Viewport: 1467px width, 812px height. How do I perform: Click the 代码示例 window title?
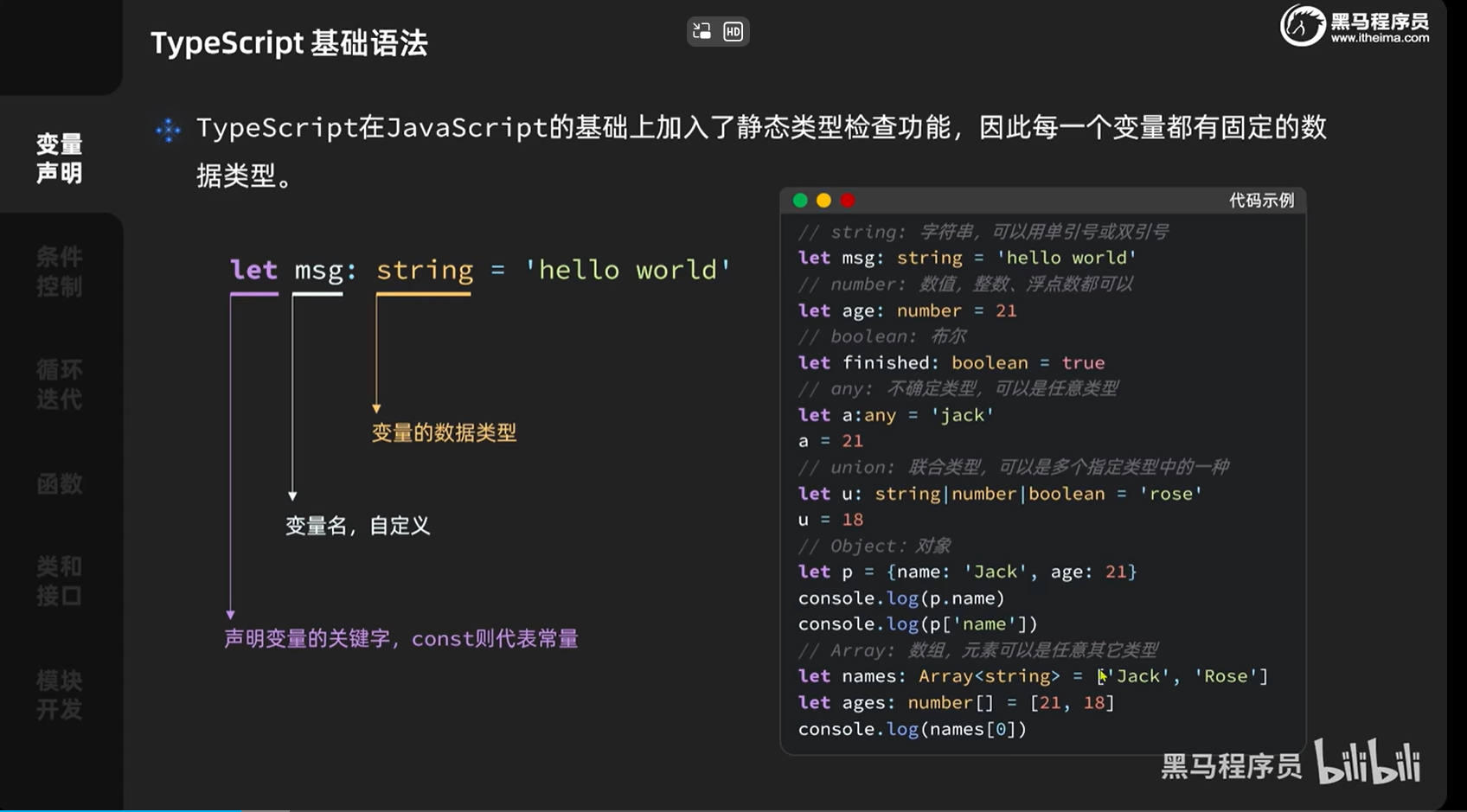pos(1261,201)
